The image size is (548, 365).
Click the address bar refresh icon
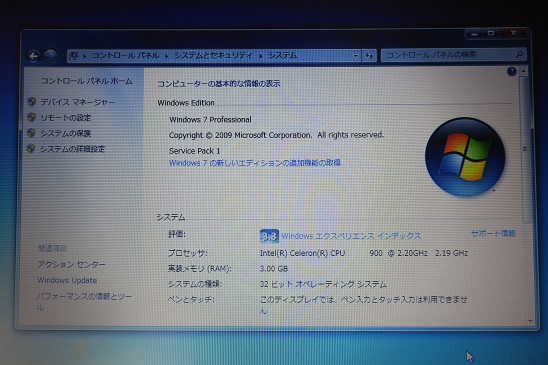(x=369, y=55)
